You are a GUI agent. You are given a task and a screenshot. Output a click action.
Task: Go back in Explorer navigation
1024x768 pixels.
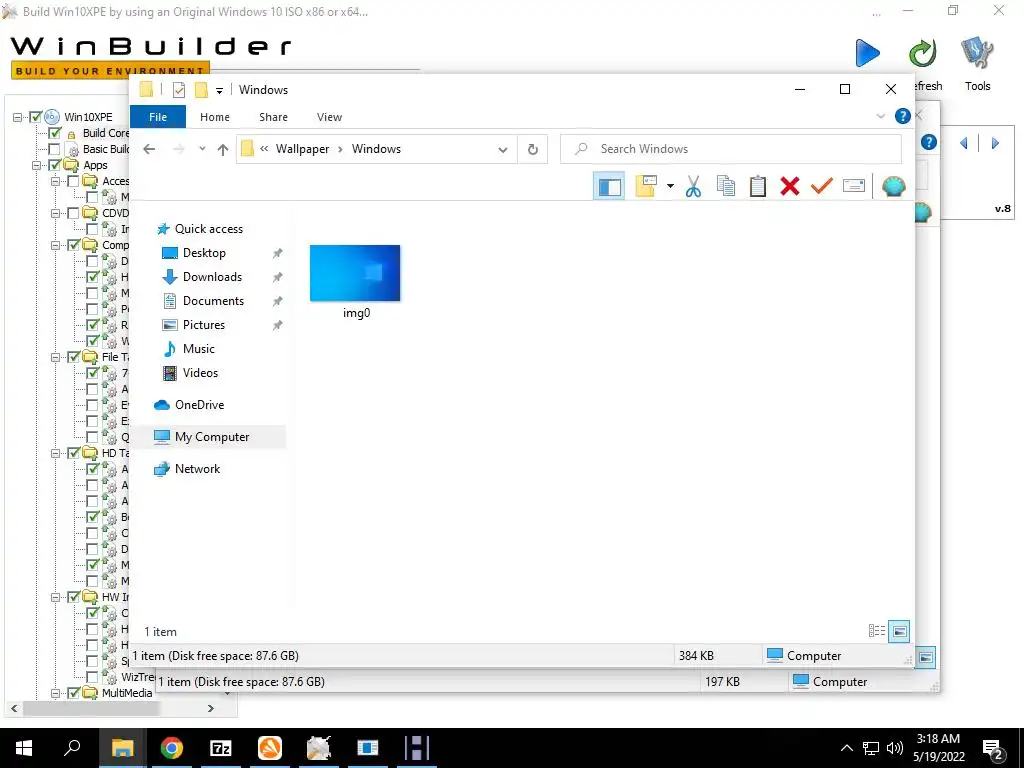click(149, 149)
